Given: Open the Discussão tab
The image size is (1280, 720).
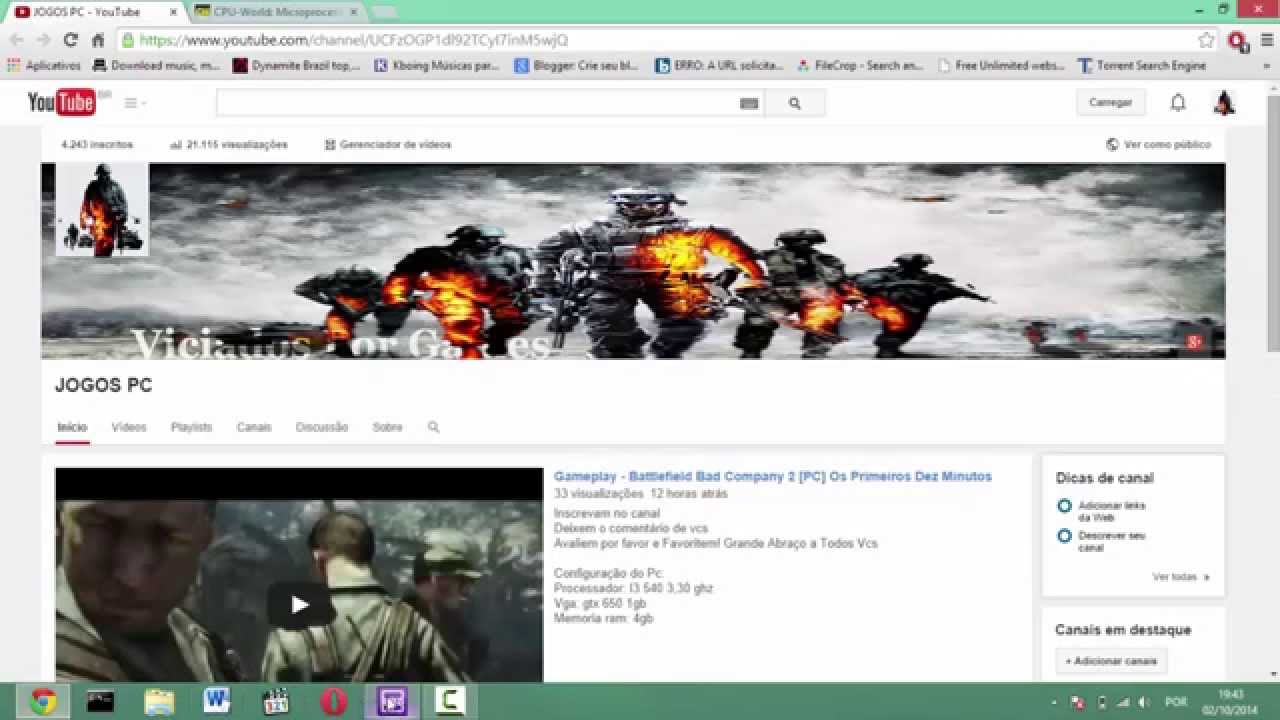Looking at the screenshot, I should [x=322, y=427].
